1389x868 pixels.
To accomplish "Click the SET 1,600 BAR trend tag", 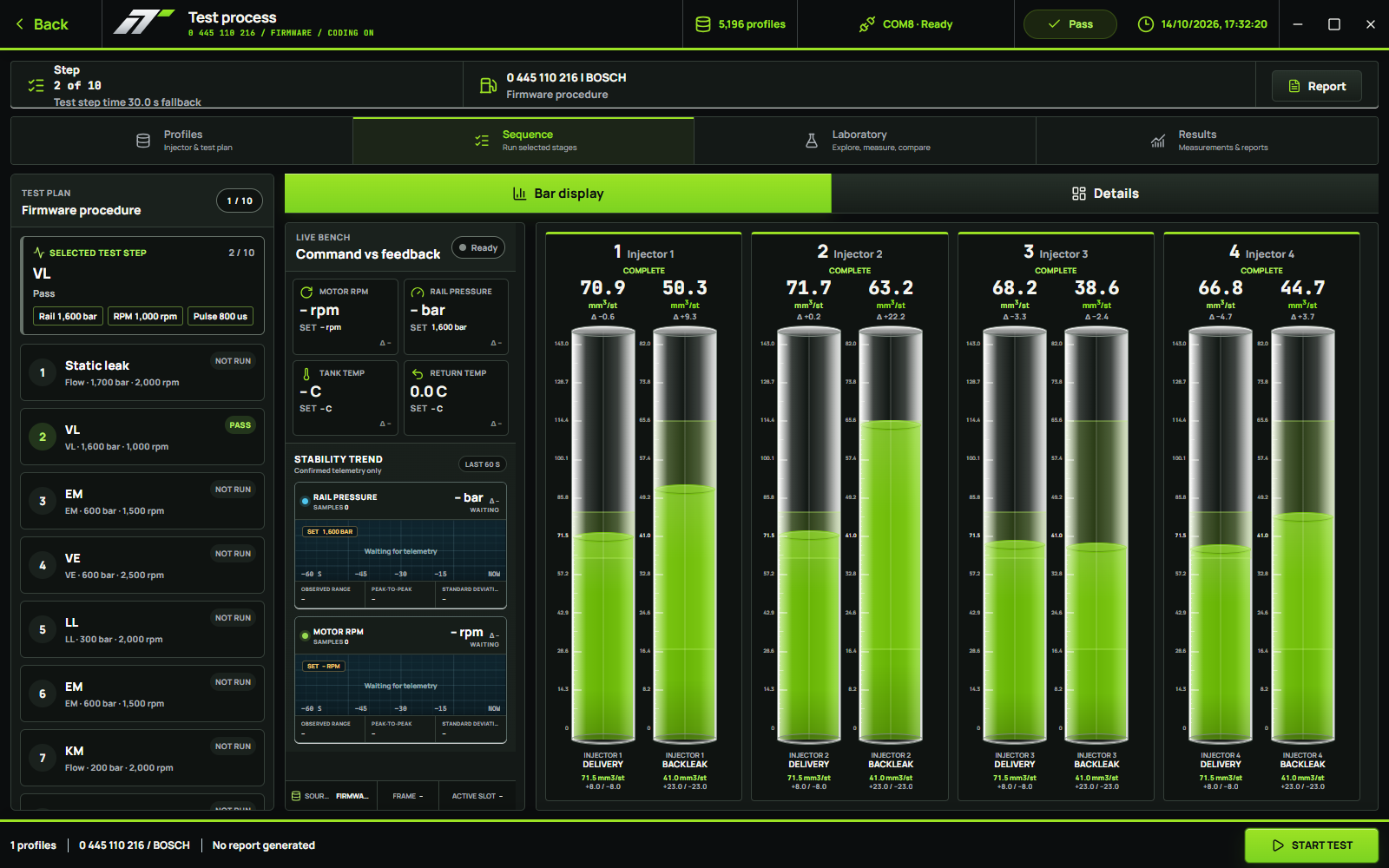I will [x=330, y=531].
